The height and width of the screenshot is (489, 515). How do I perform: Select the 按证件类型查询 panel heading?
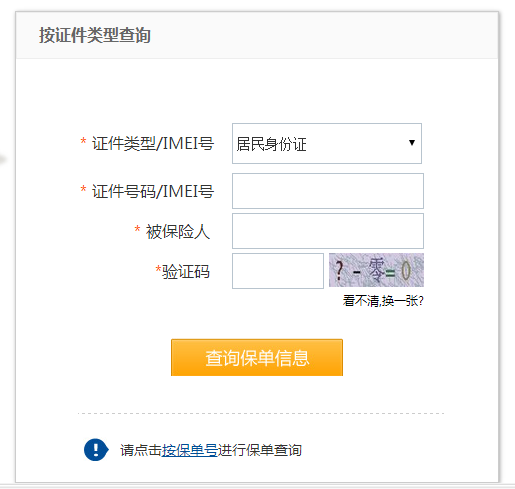point(95,35)
